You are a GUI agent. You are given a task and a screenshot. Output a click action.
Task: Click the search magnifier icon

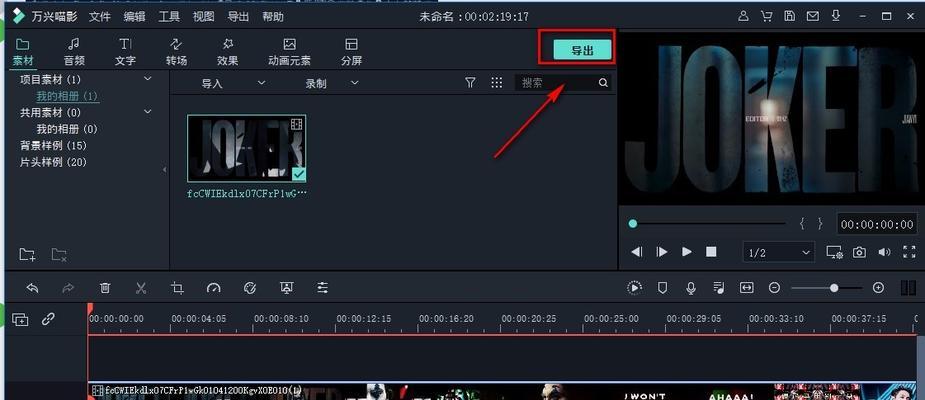603,83
